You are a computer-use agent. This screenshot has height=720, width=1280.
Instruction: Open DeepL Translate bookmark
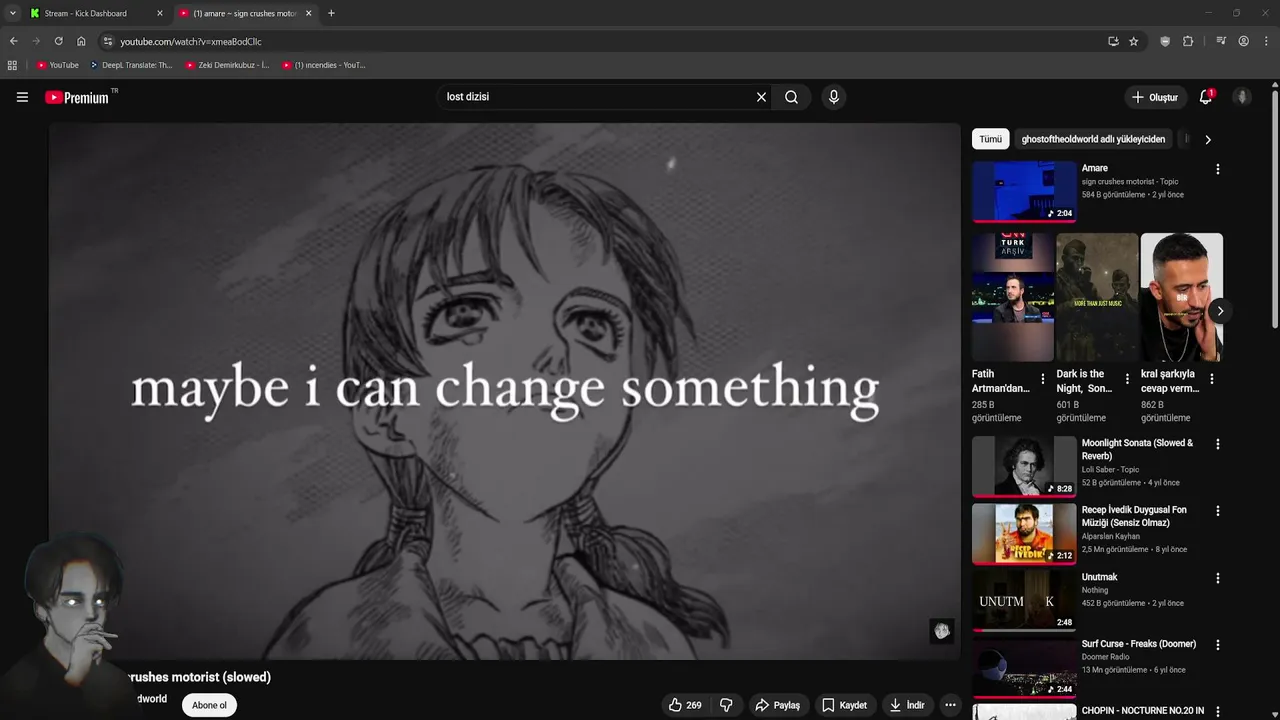click(x=131, y=65)
